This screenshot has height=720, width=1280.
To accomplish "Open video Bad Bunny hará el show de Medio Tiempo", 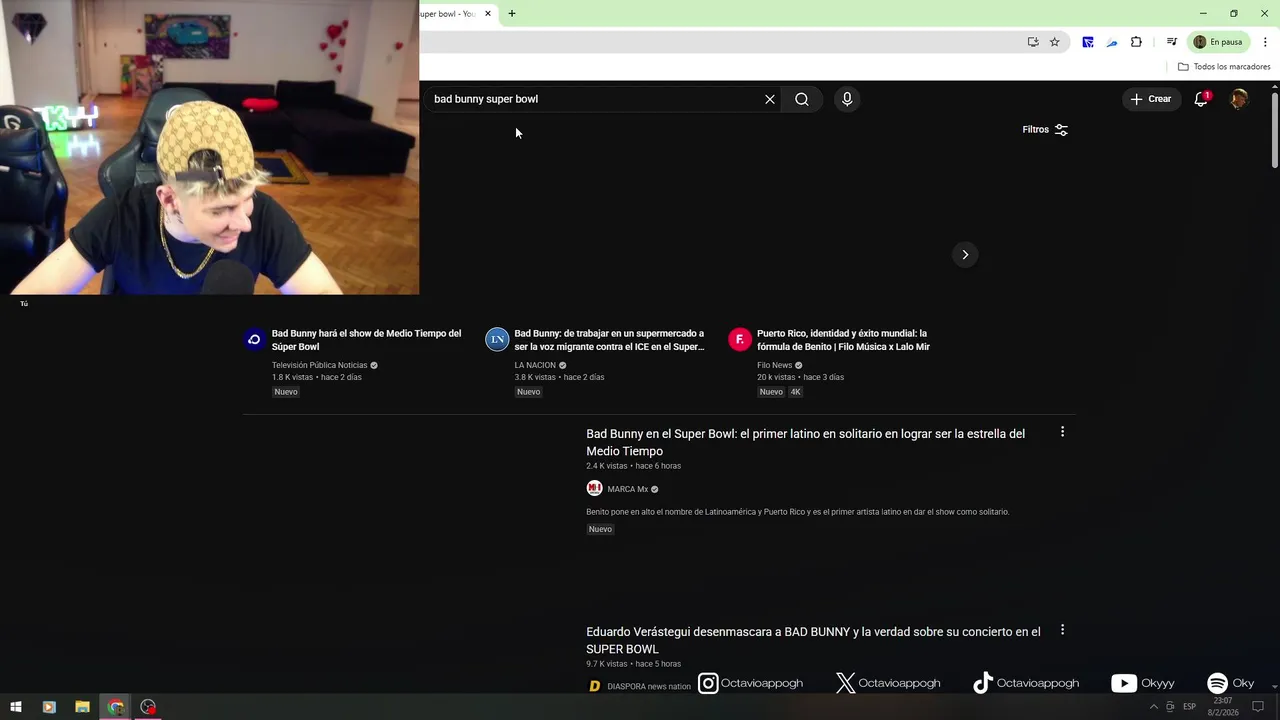I will (x=366, y=340).
